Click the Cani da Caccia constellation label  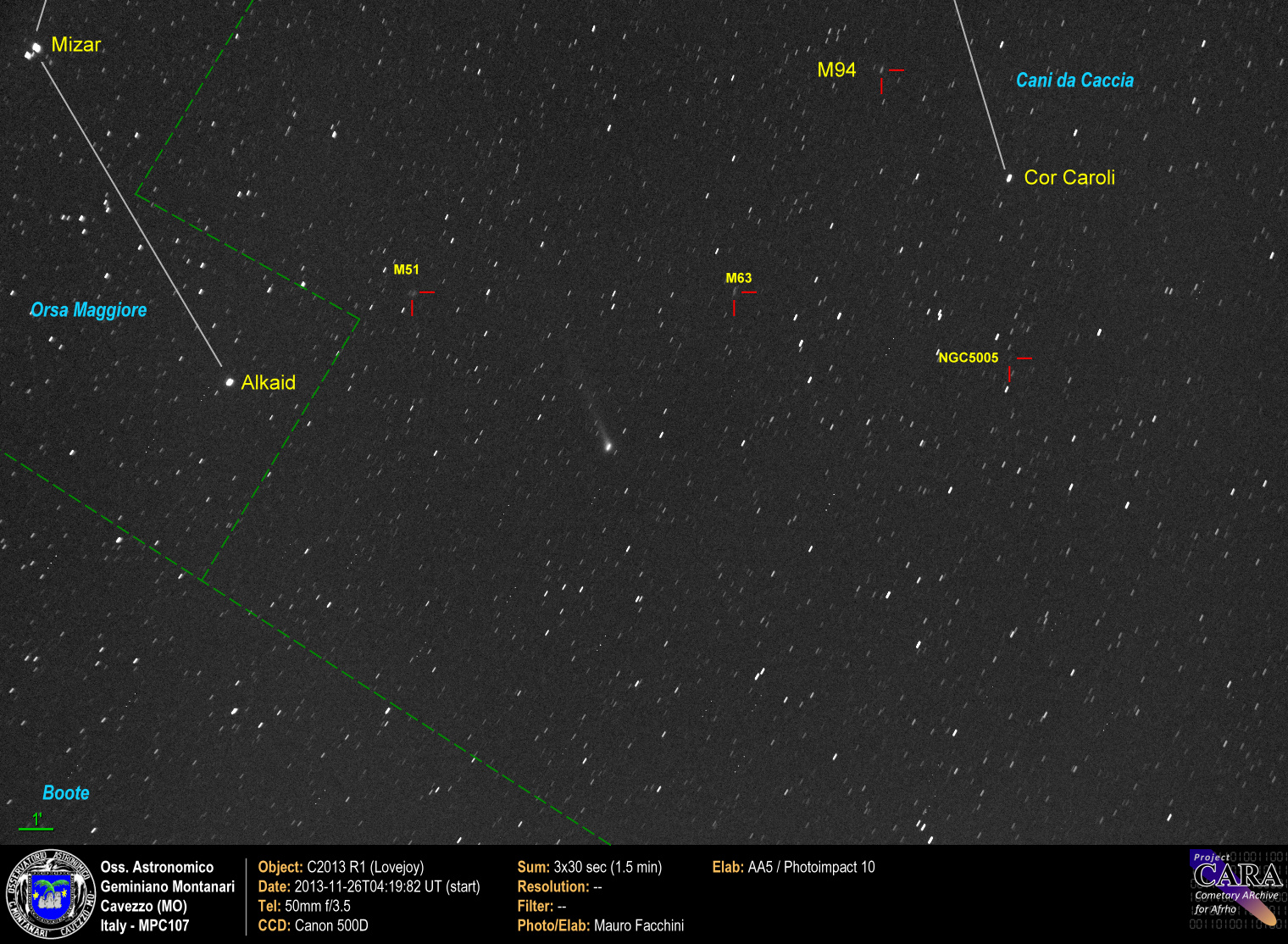coord(1074,81)
